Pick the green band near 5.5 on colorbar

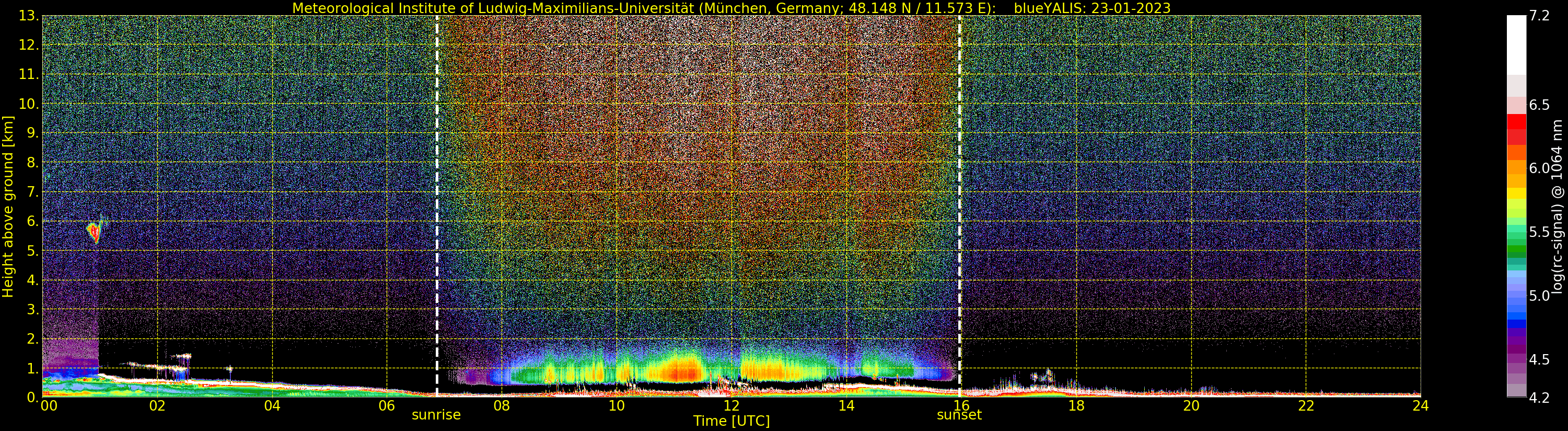click(1516, 235)
